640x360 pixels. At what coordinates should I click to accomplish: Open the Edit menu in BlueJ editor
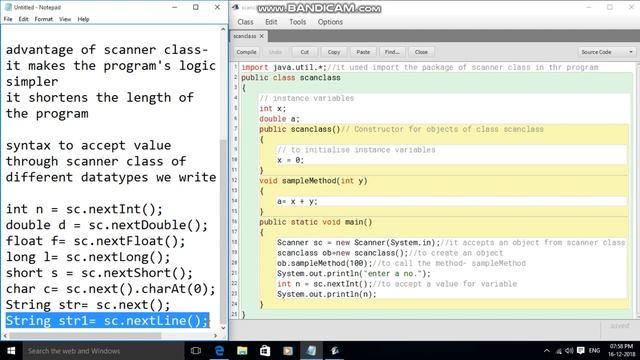(271, 22)
